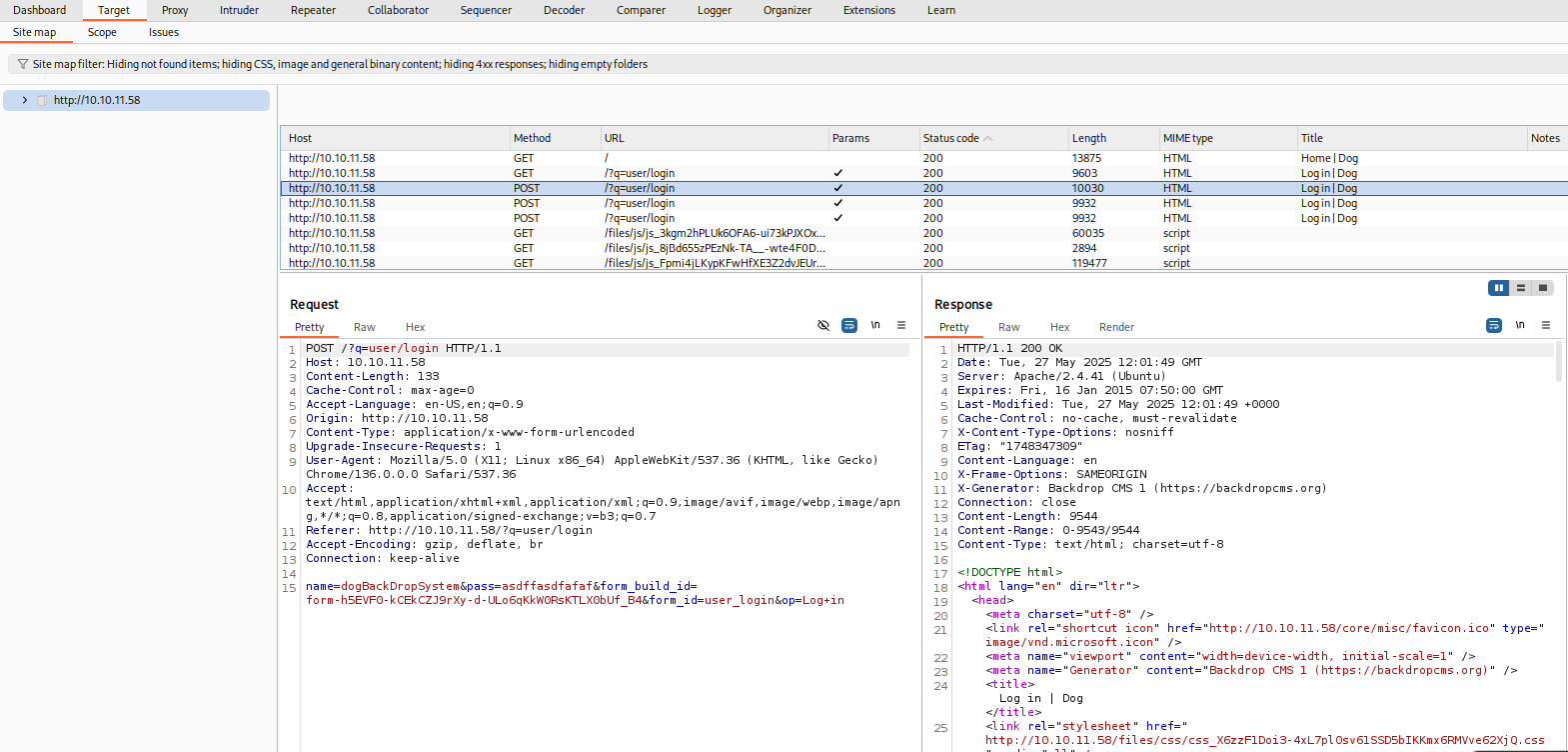Sort by the Status code column
1568x752 pixels.
(x=951, y=138)
